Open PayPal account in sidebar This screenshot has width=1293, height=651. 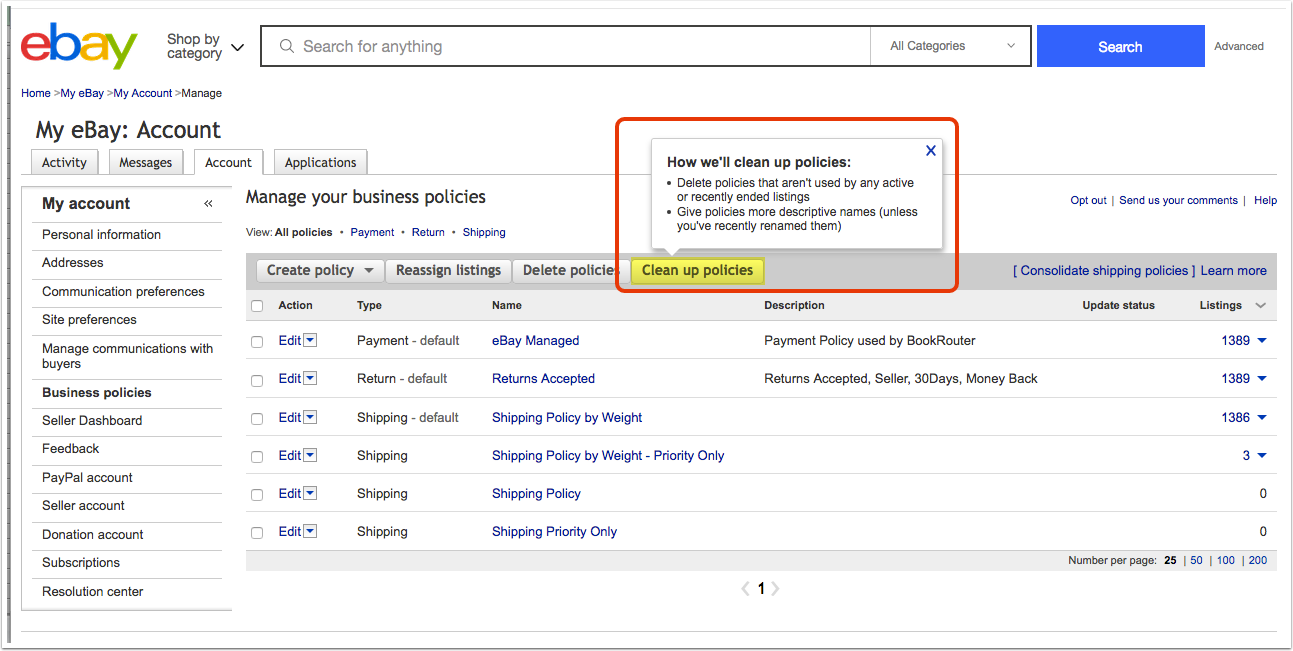87,477
